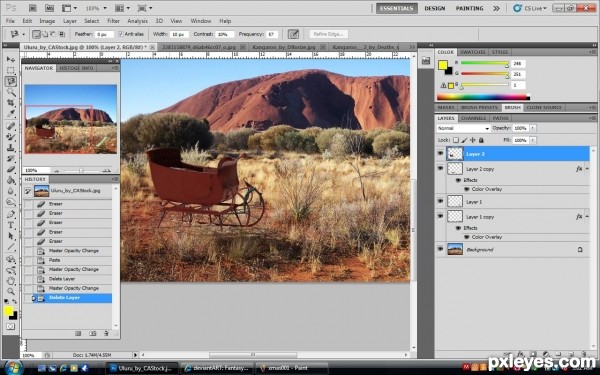The width and height of the screenshot is (600, 375).
Task: Toggle Layer 1 visibility eye
Action: 440,201
